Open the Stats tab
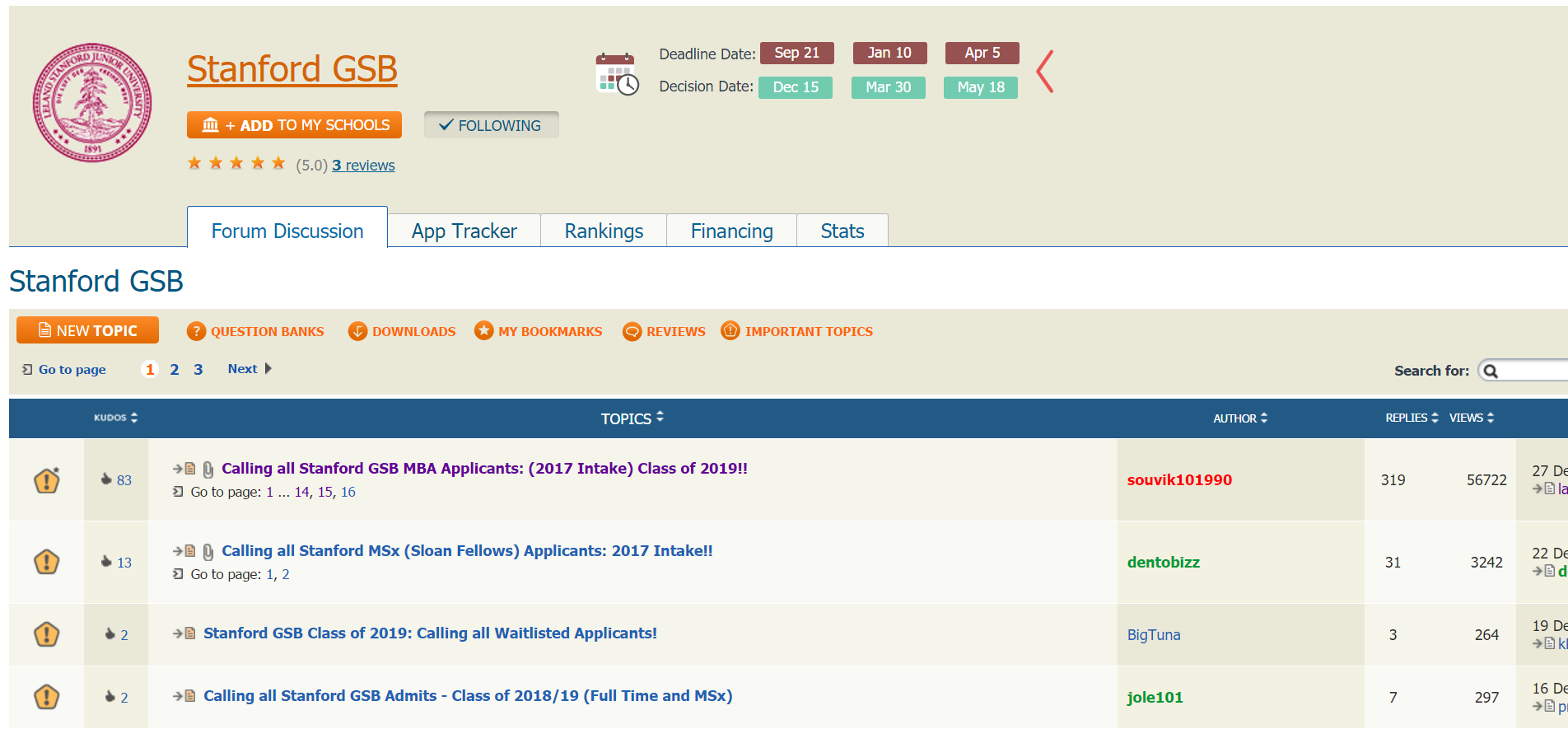The image size is (1568, 729). point(842,231)
